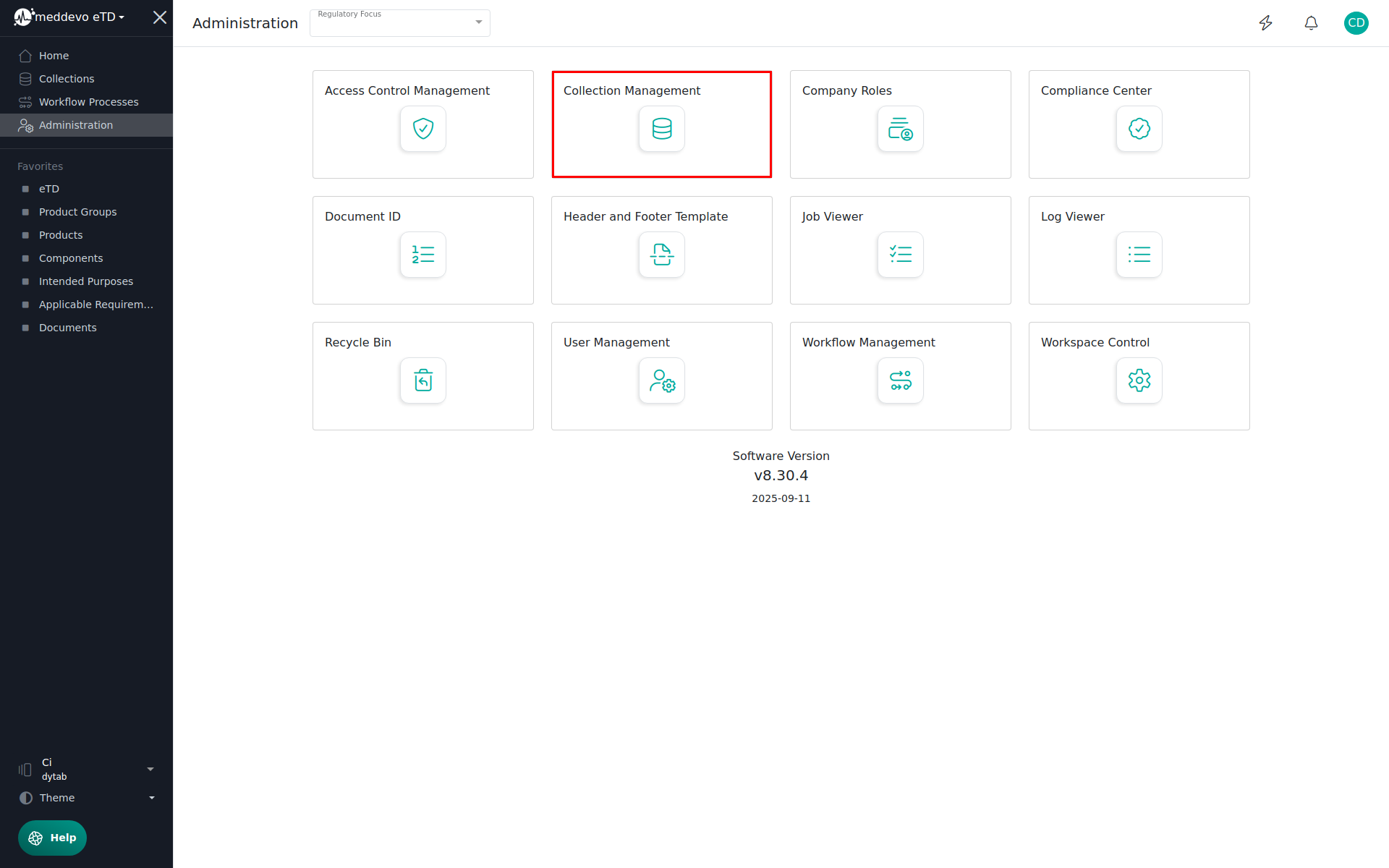Click the Header and Footer Template icon

pyautogui.click(x=661, y=255)
